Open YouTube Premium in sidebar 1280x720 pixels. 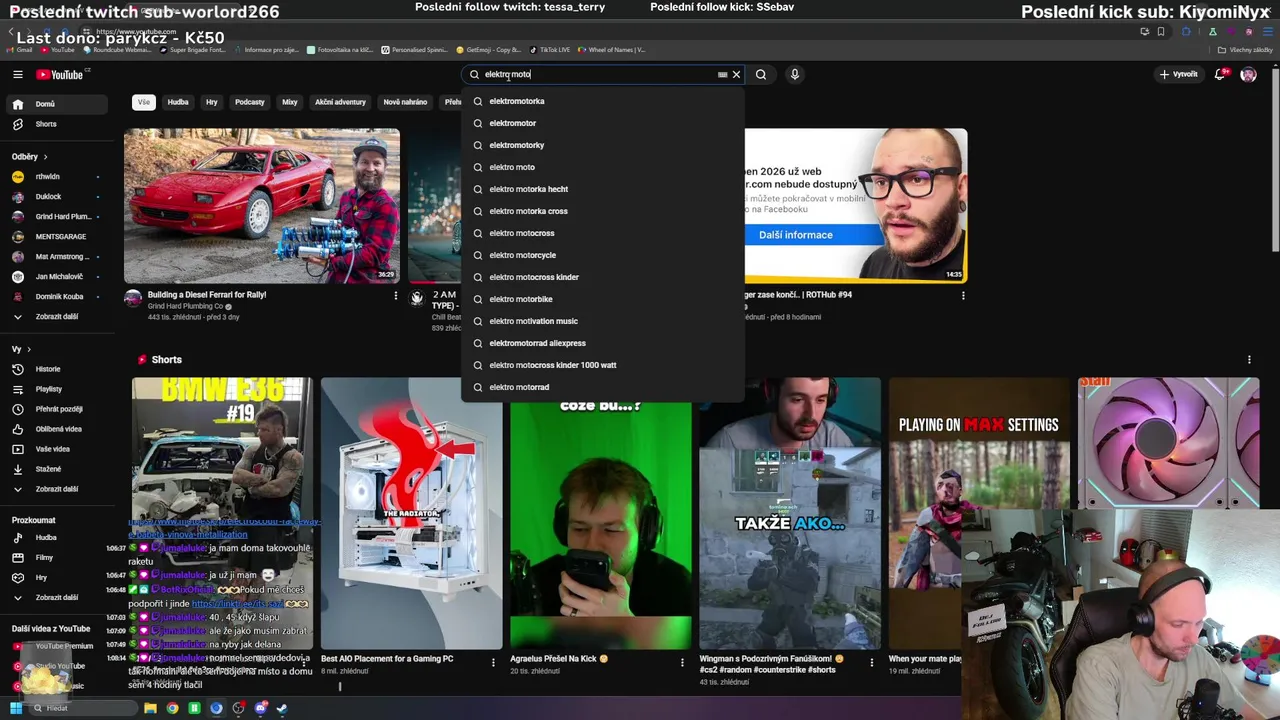click(58, 646)
